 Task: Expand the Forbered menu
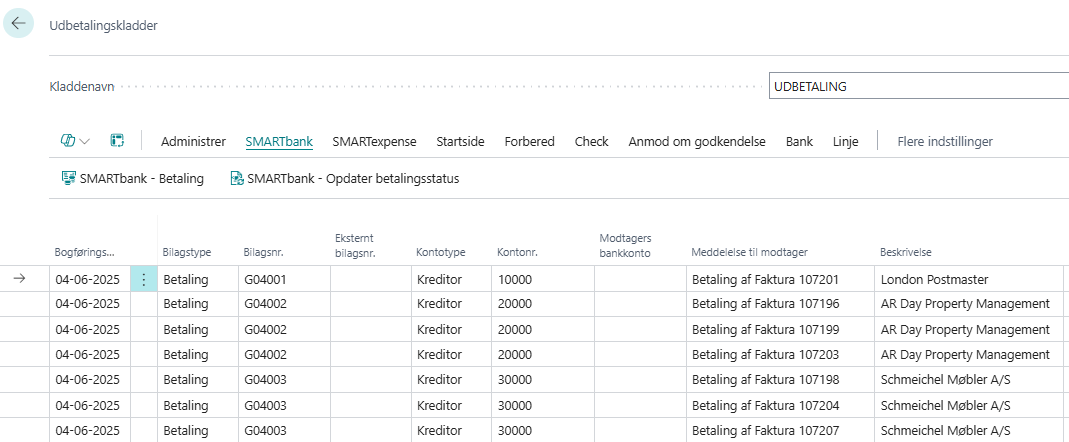click(x=529, y=141)
